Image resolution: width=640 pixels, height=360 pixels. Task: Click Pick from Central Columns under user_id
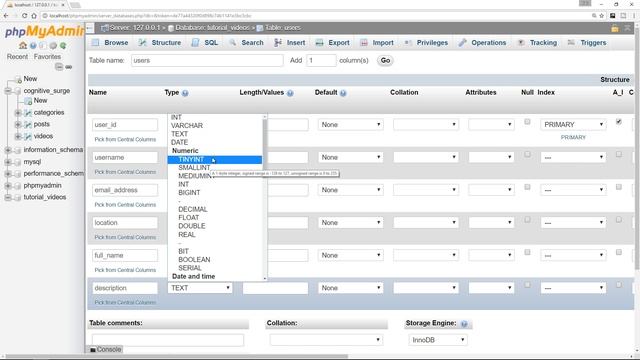pos(125,140)
